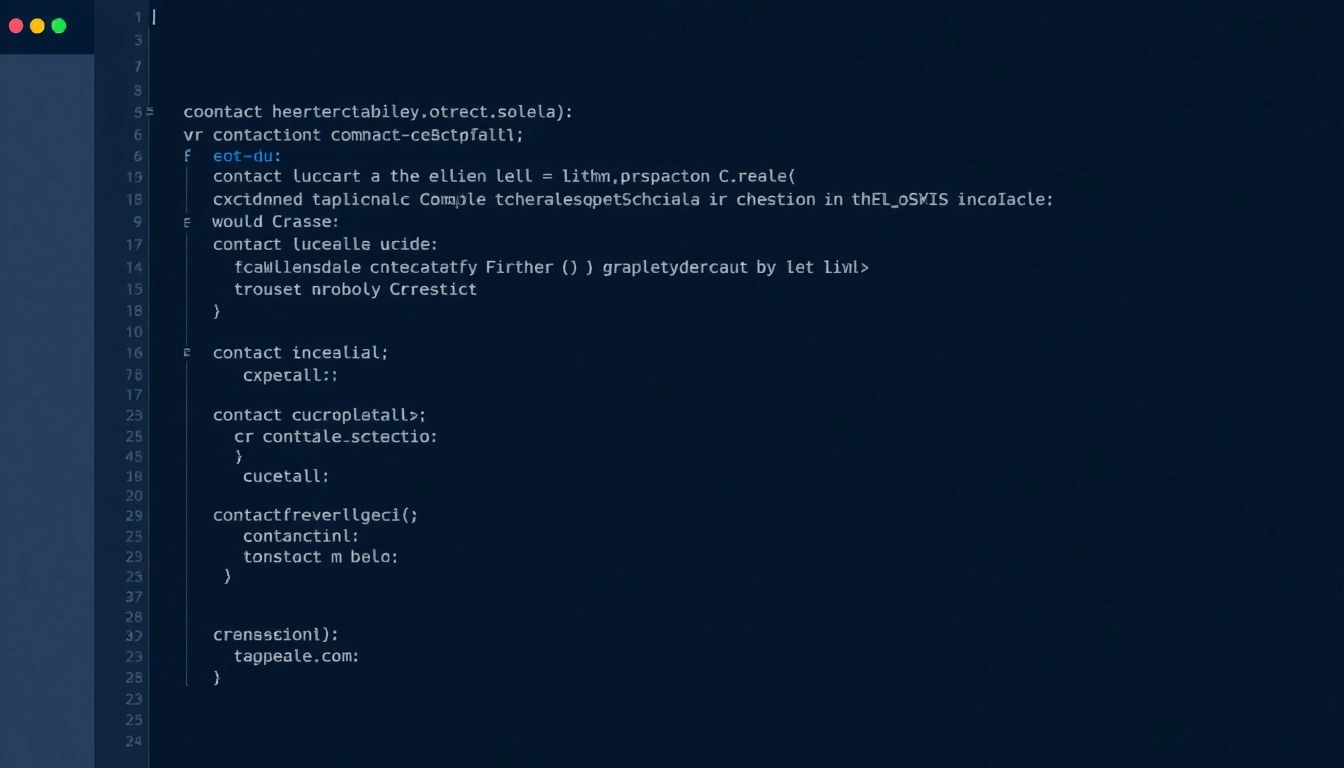The height and width of the screenshot is (768, 1344).
Task: Click on 'tonstoct m belo:' text
Action: coord(320,557)
